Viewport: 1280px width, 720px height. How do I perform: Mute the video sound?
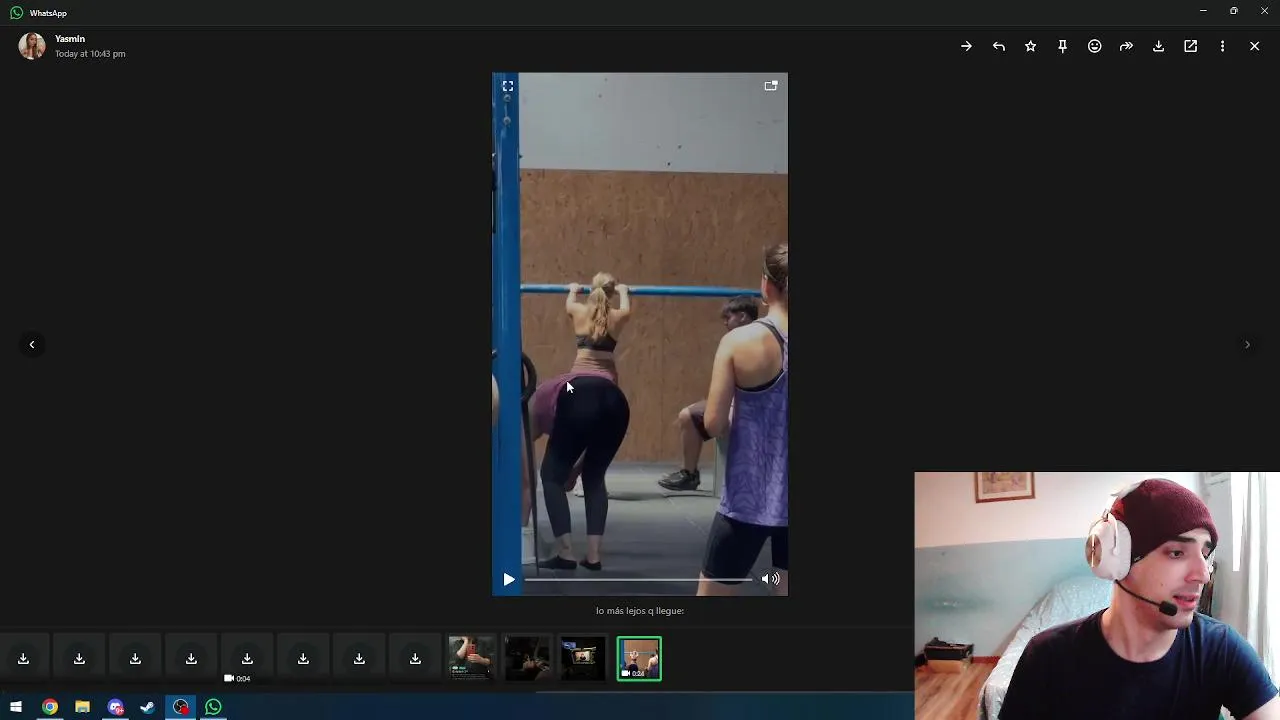point(770,579)
